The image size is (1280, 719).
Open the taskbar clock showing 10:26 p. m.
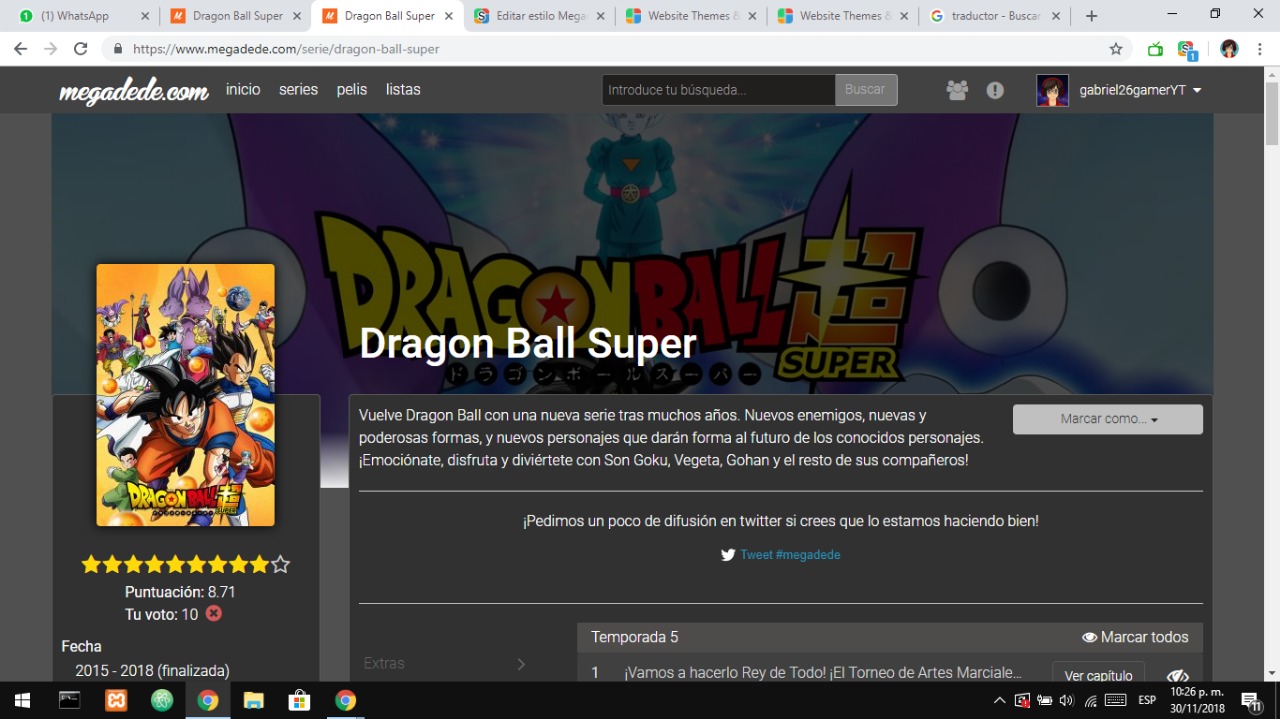click(1197, 700)
